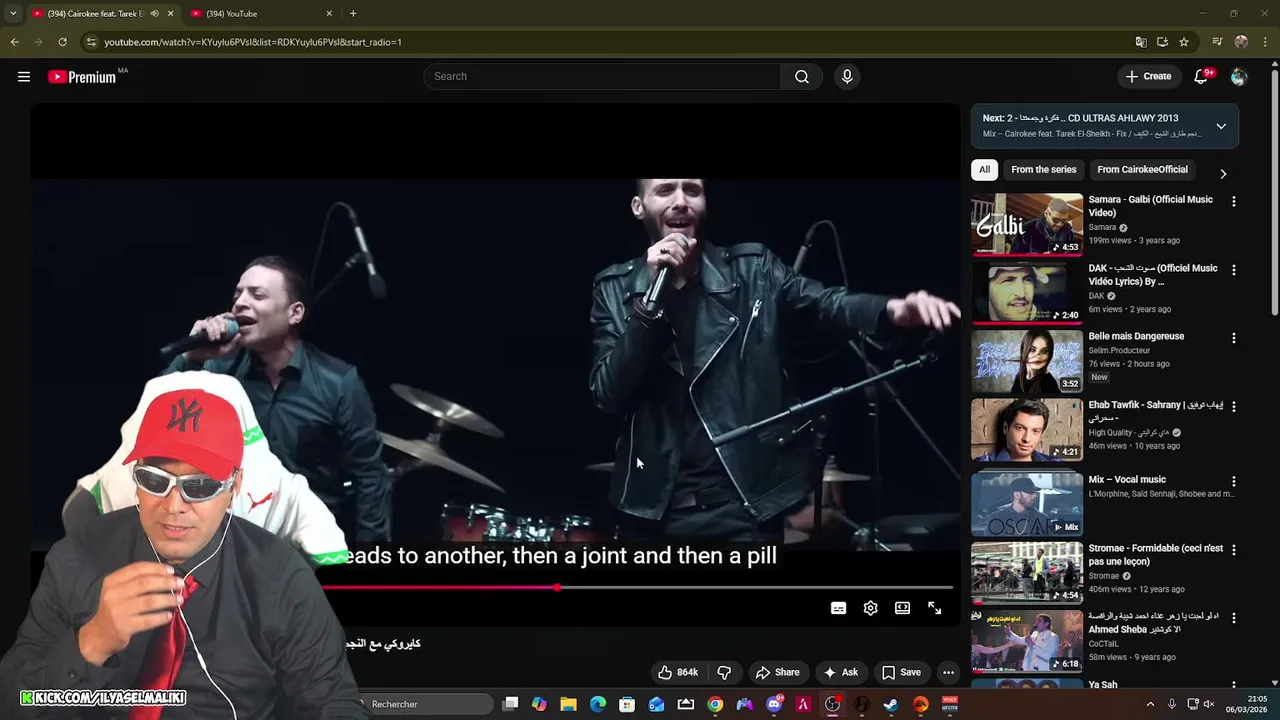The image size is (1280, 720).
Task: Open Chrome translate page icon
Action: 1141,42
